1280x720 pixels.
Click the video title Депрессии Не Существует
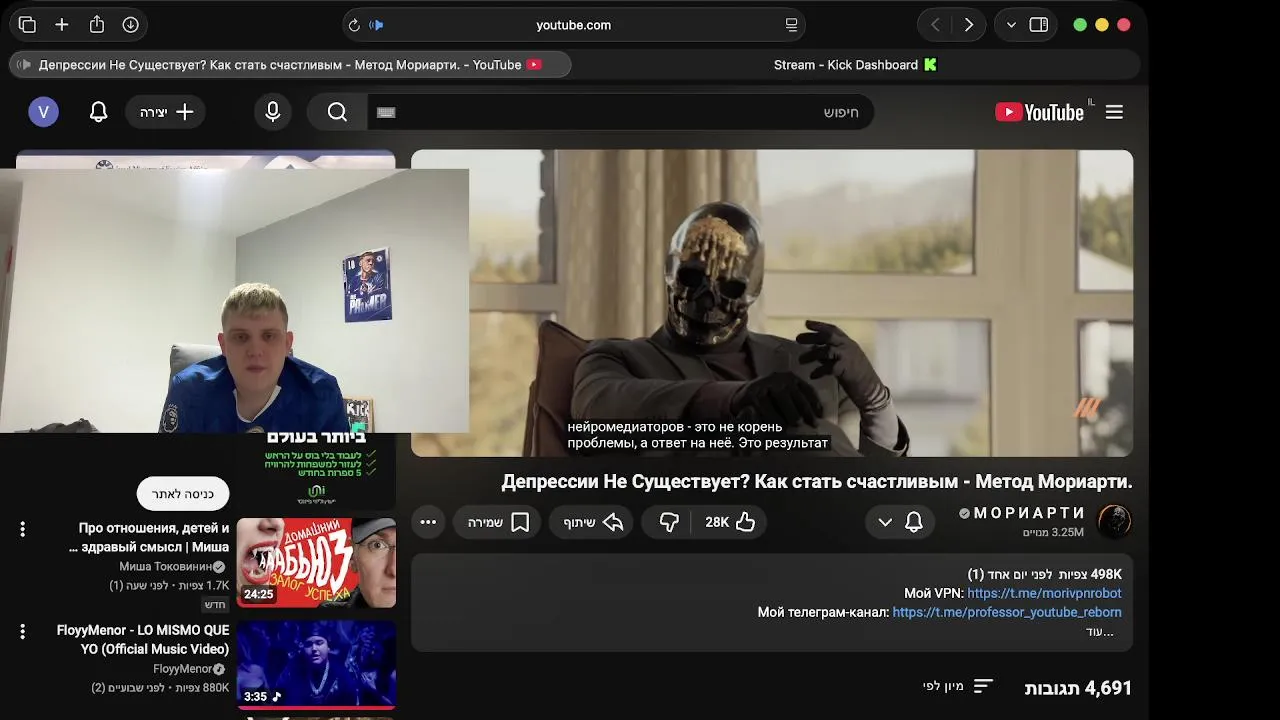pyautogui.click(x=816, y=481)
